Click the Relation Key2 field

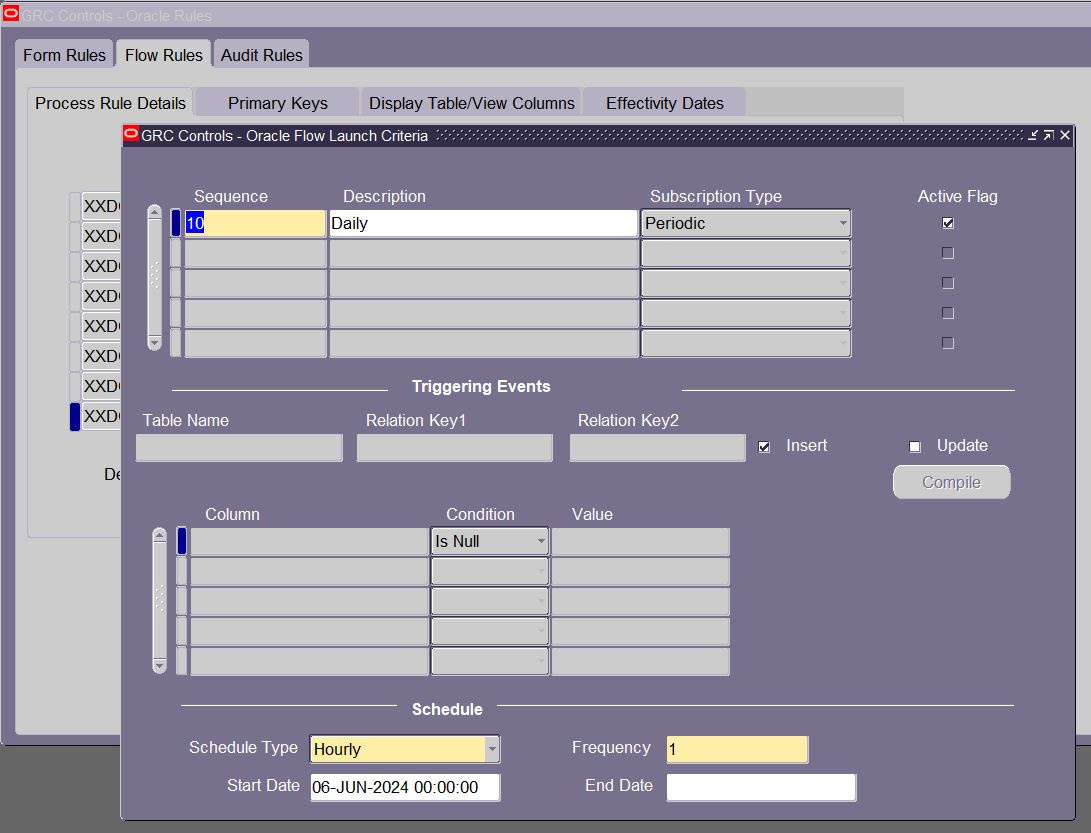(x=658, y=448)
